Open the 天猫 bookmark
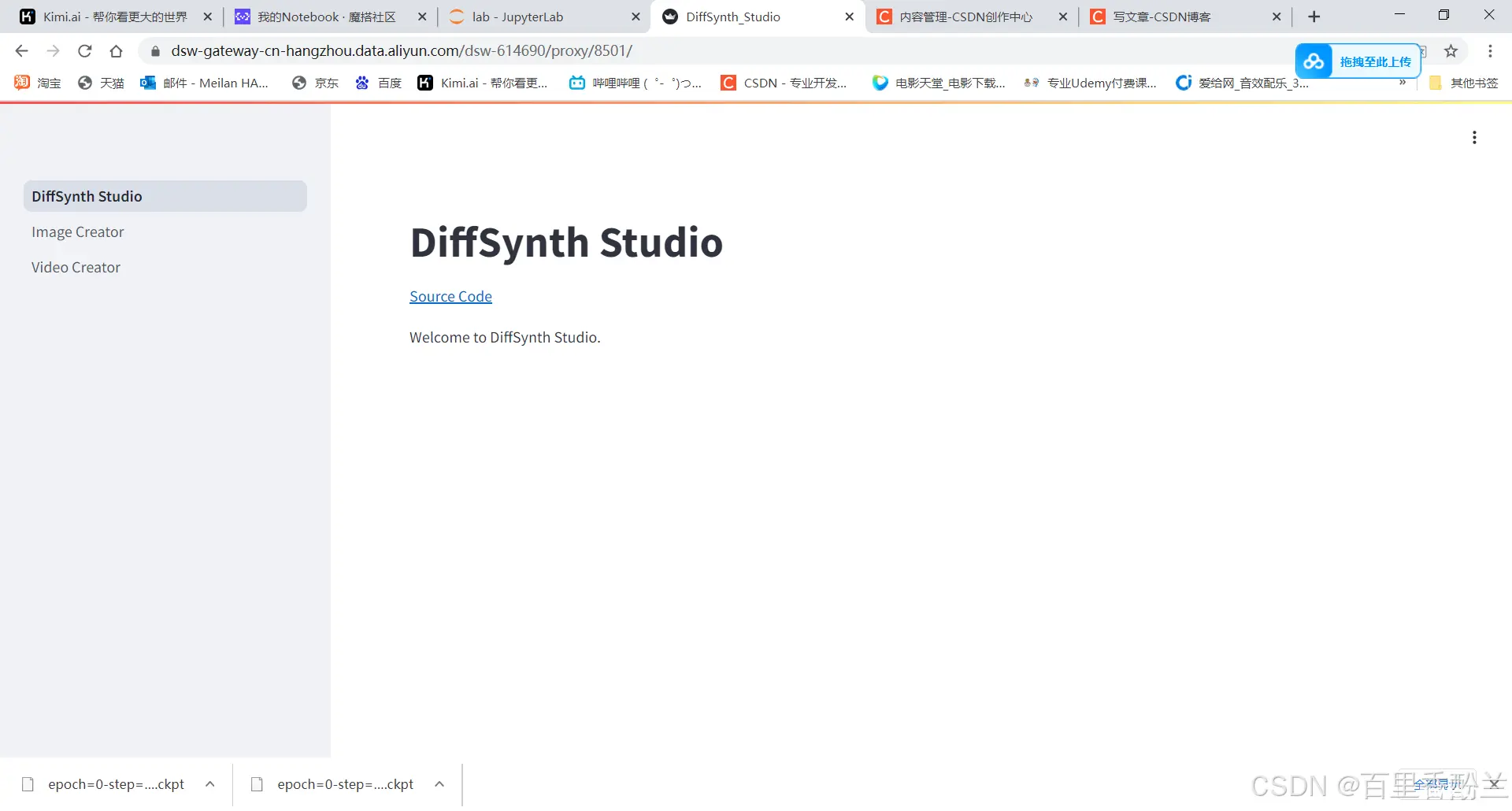Screen dimensions: 1512x811 101,83
